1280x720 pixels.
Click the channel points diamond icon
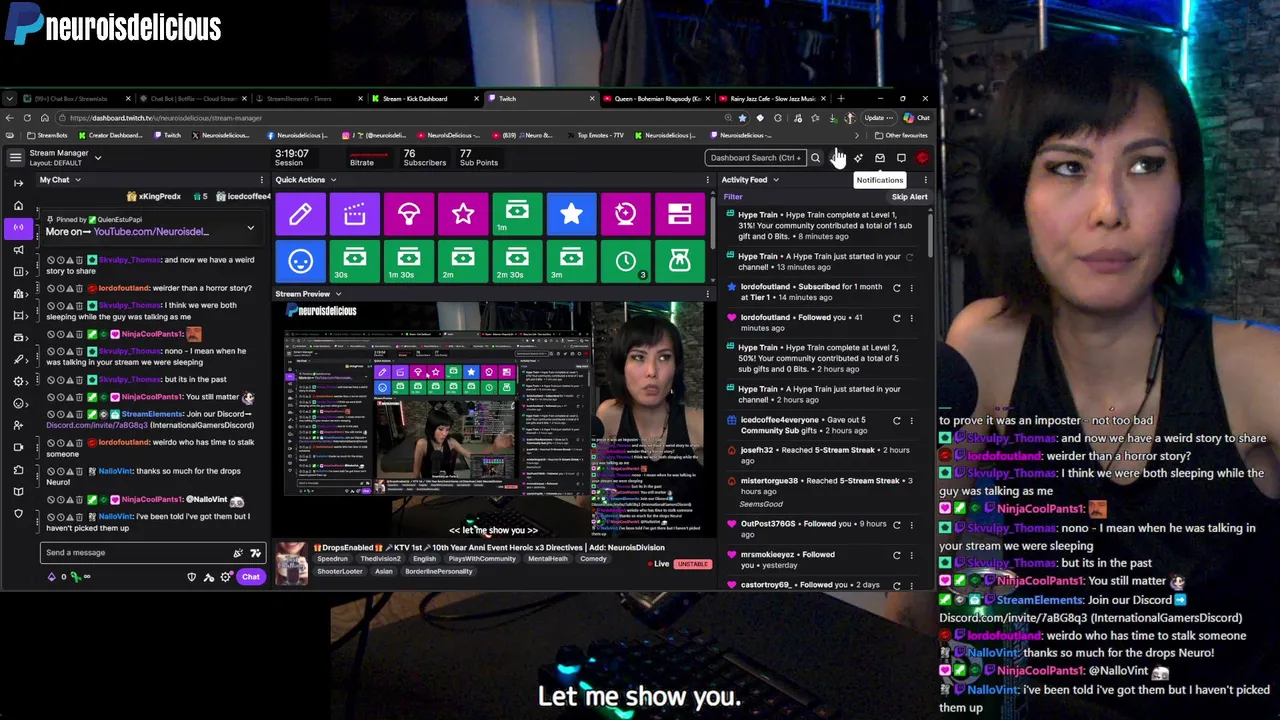51,577
